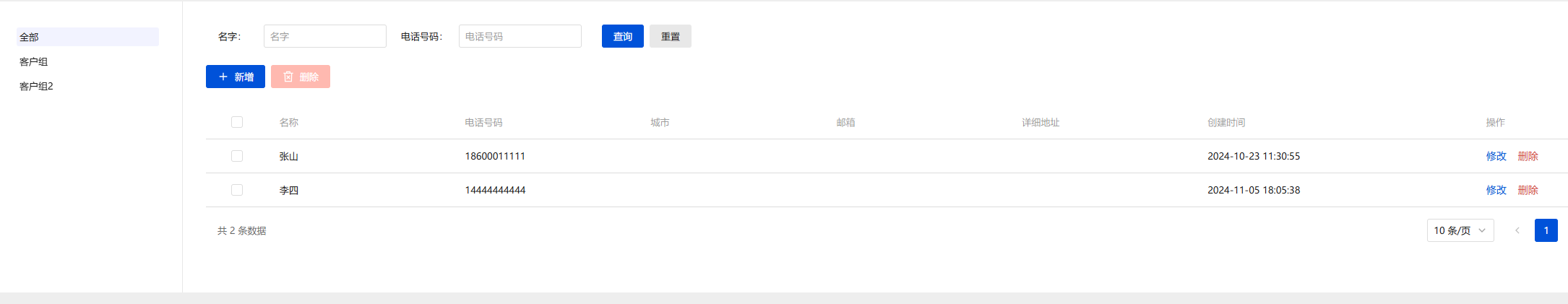Screen dimensions: 1568x304
Task: Select 全部 in the left sidebar
Action: pos(30,37)
